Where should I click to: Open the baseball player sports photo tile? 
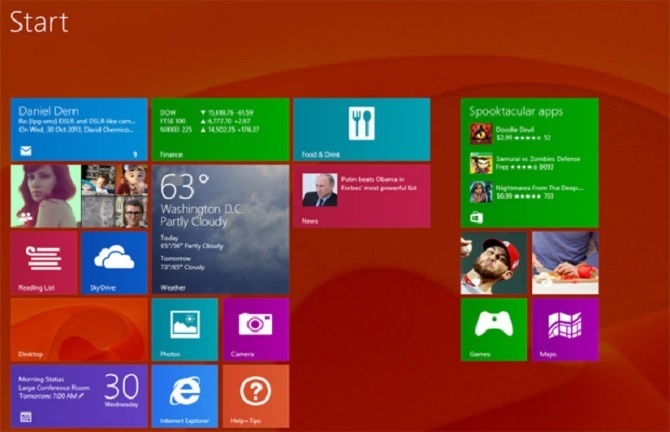tap(493, 263)
